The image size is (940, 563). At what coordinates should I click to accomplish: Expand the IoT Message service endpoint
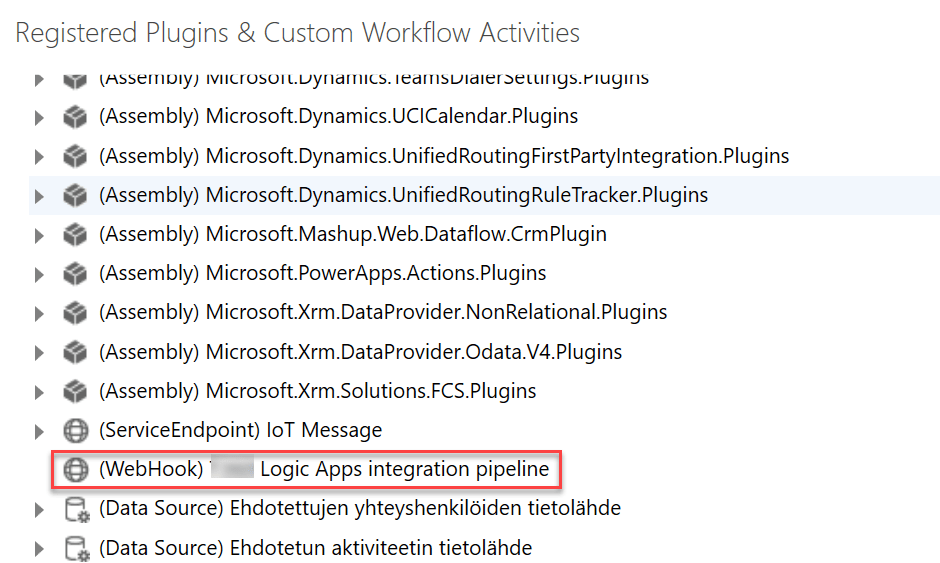pyautogui.click(x=39, y=431)
